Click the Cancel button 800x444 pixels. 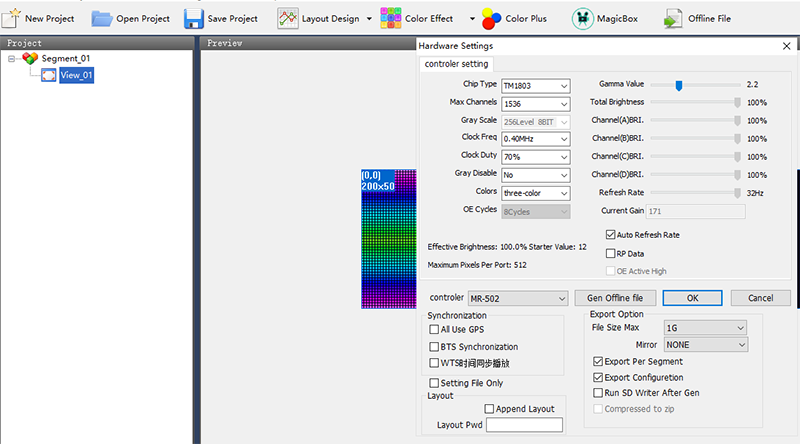[760, 298]
